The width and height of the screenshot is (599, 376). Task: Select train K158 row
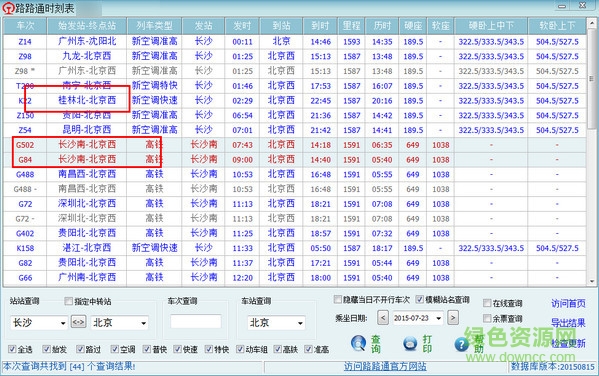295,248
